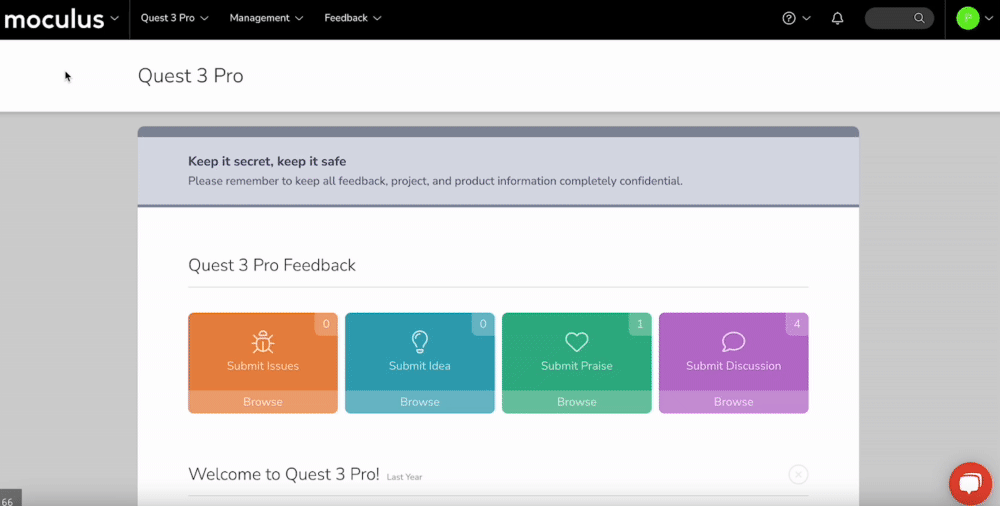Click the magnifier search icon
The image size is (1000, 506).
[919, 18]
